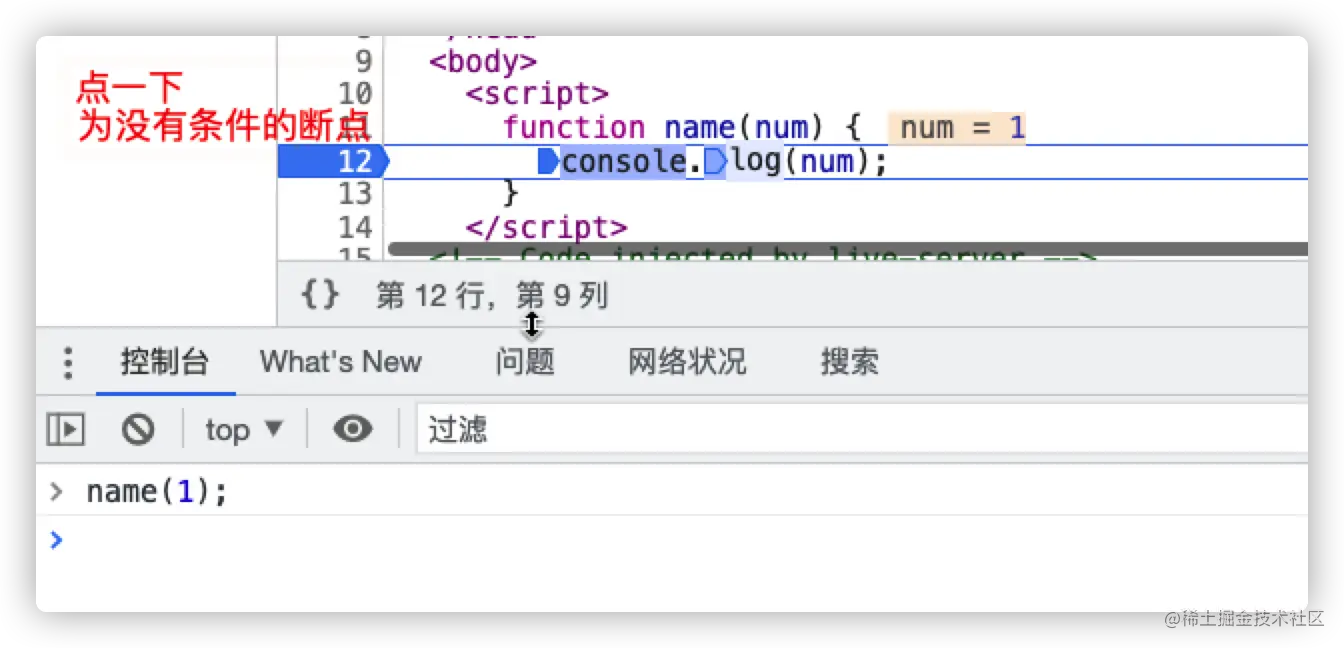Clear the console with the block icon
Viewport: 1344px width, 648px height.
coord(139,428)
